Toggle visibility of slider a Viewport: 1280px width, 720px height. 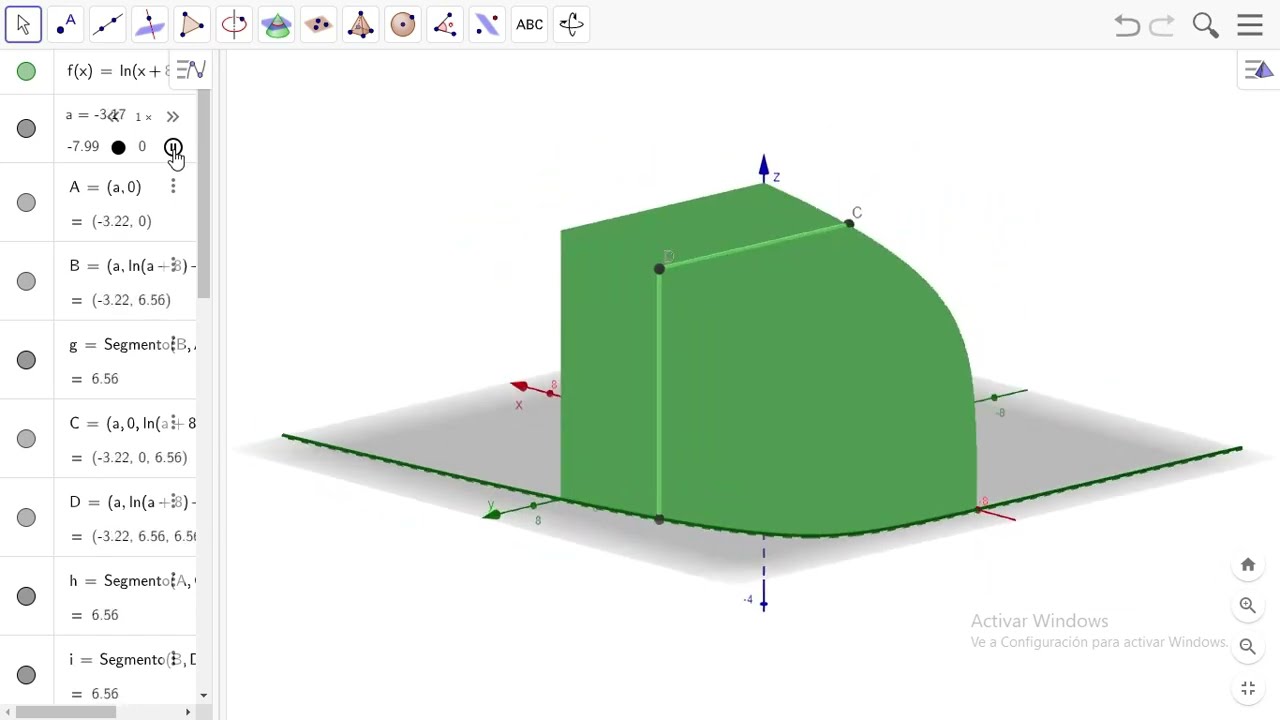tap(26, 129)
